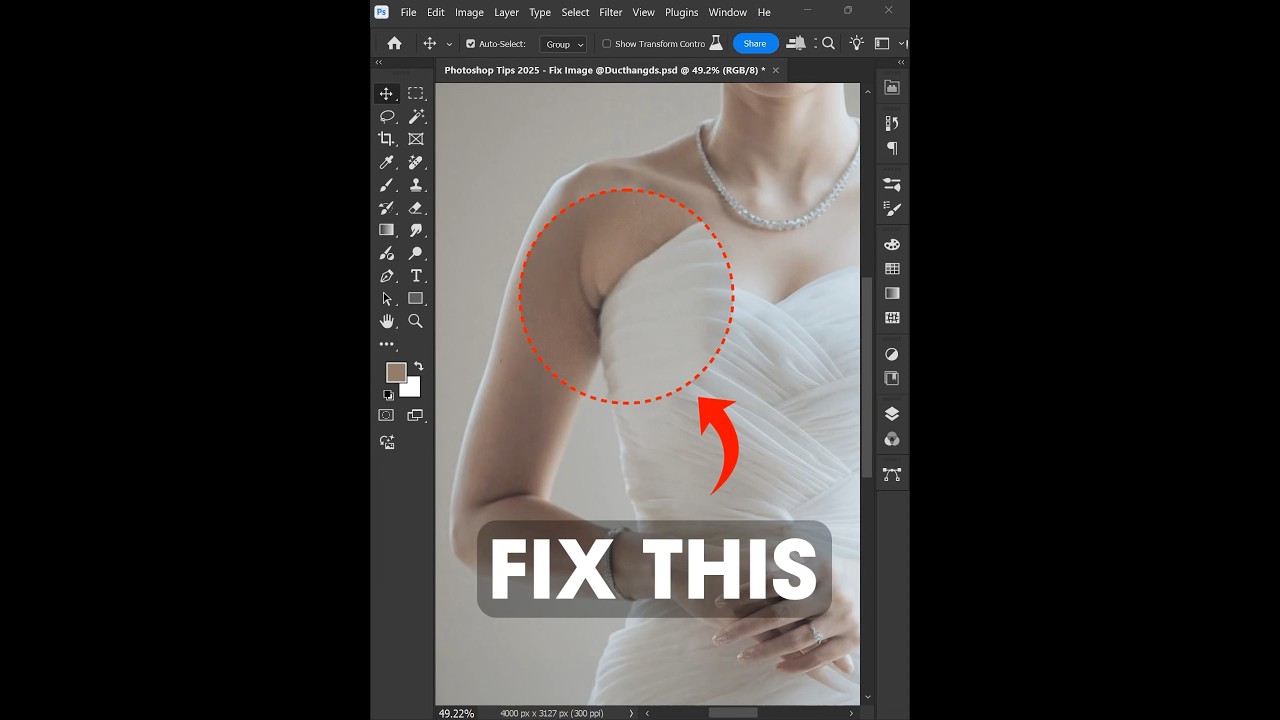Open the foreground color swatch

click(x=396, y=372)
